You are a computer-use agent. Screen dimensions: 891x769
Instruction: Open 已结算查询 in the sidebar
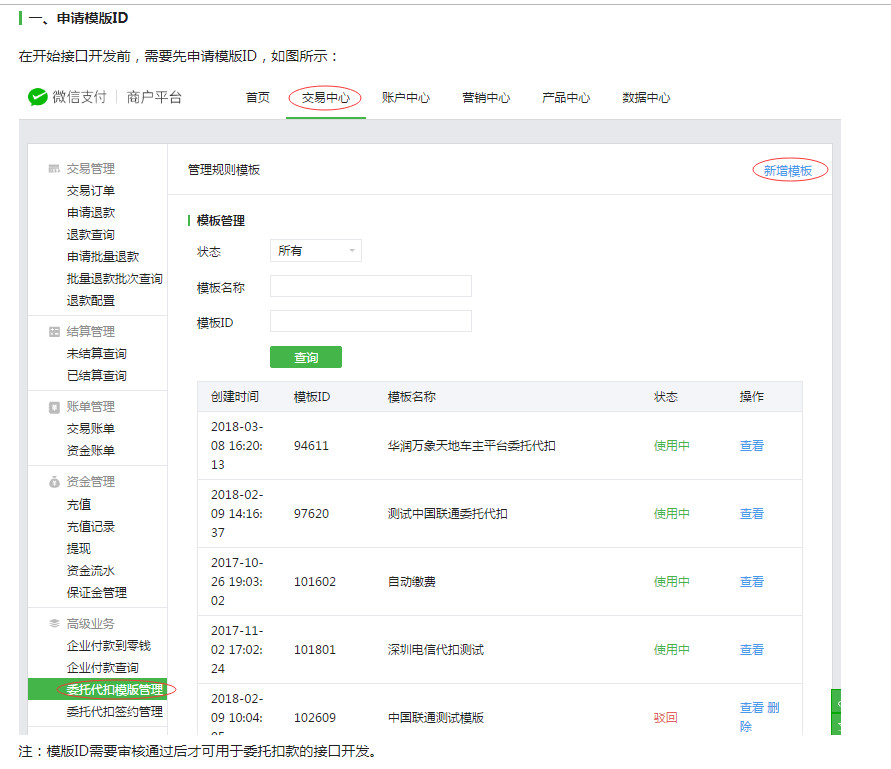(x=97, y=376)
